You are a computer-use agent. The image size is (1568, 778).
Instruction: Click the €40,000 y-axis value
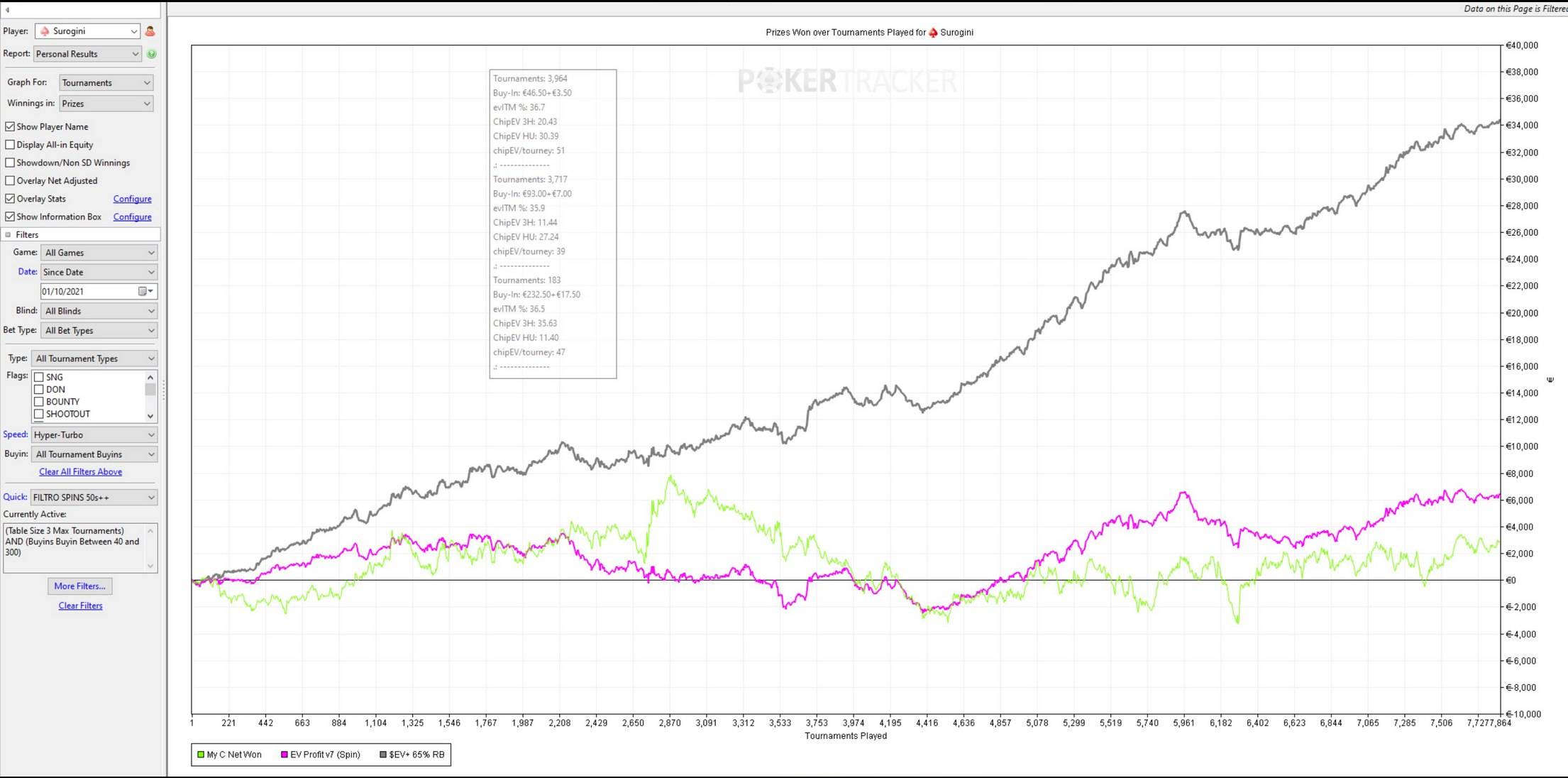tap(1522, 45)
